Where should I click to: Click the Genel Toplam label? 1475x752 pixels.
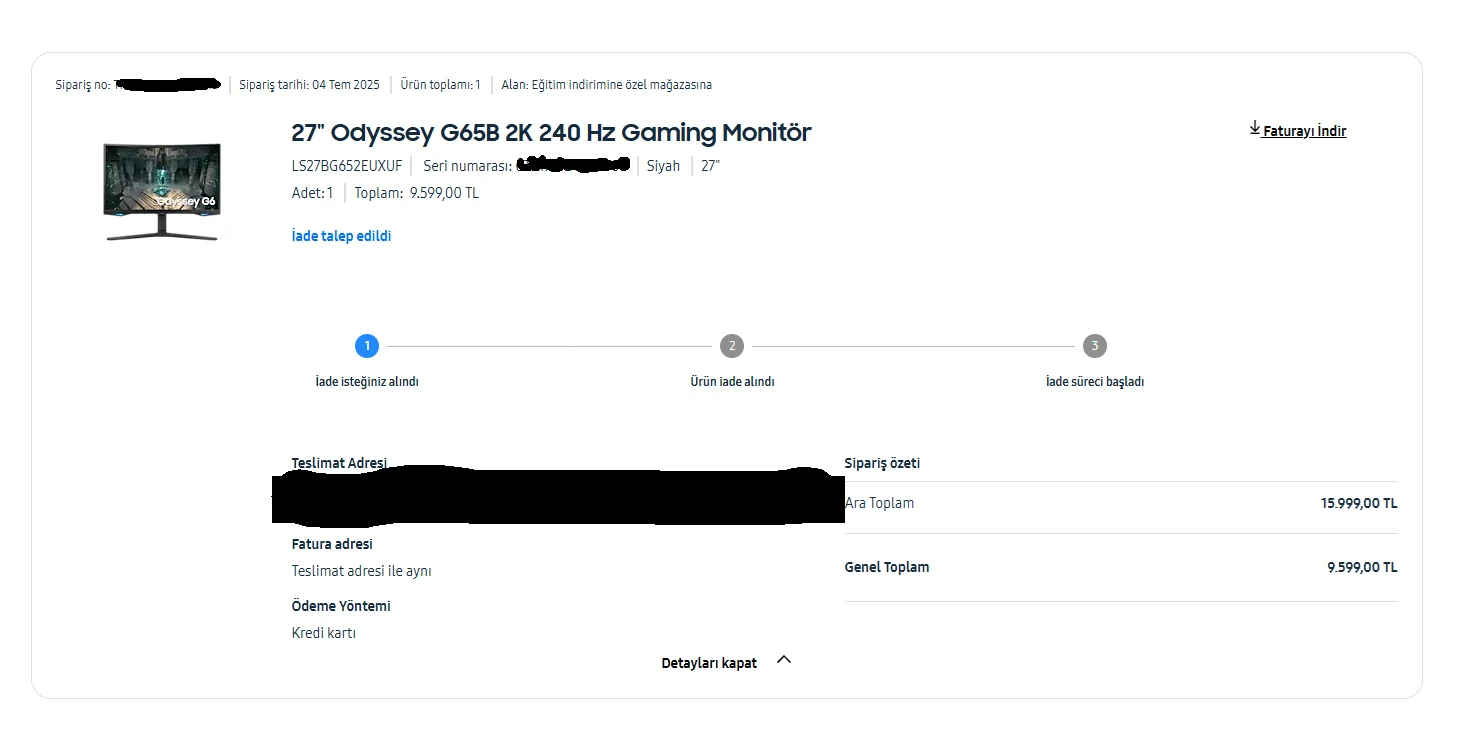coord(887,567)
